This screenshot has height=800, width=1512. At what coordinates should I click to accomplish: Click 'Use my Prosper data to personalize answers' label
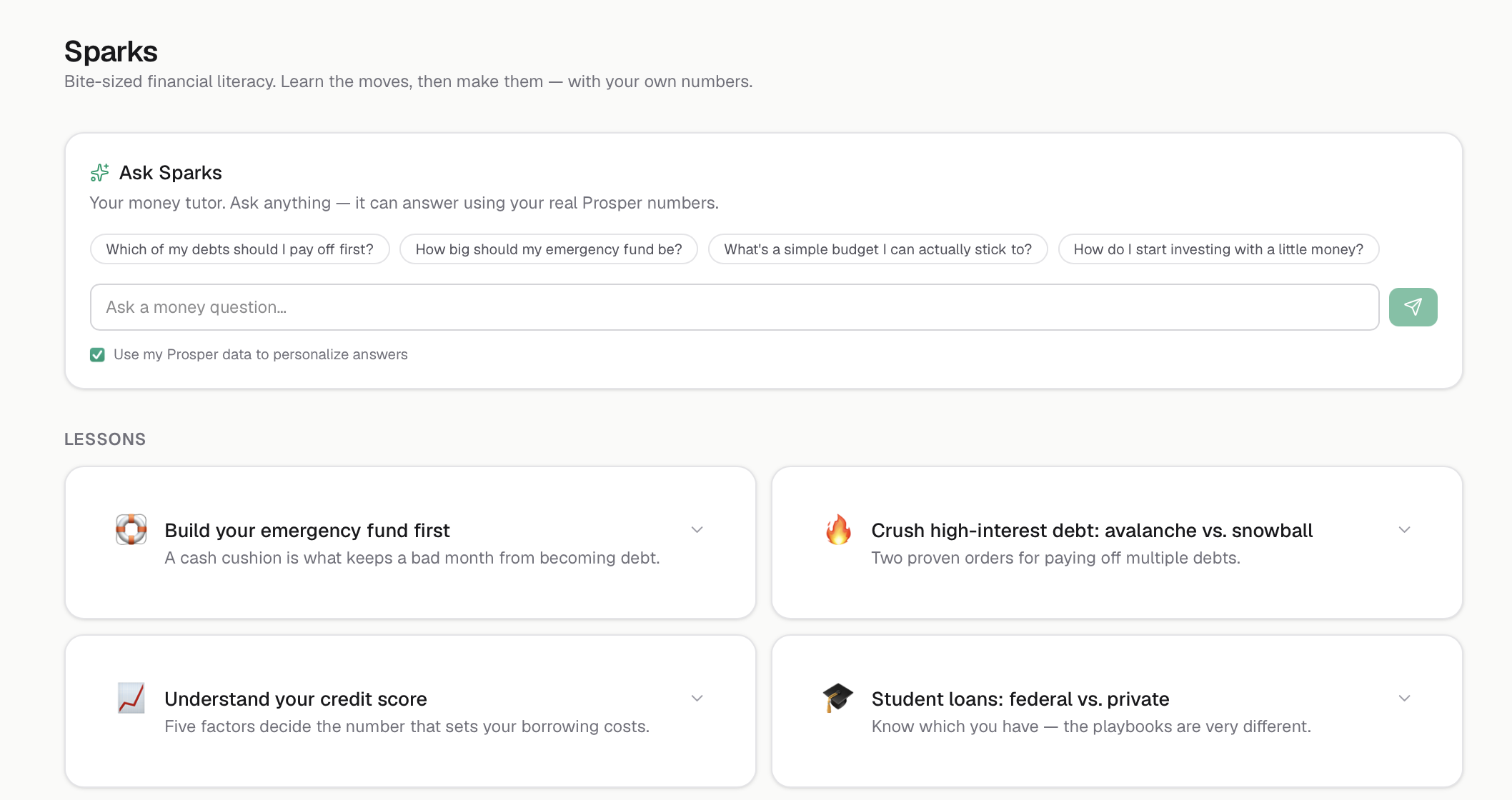tap(261, 355)
